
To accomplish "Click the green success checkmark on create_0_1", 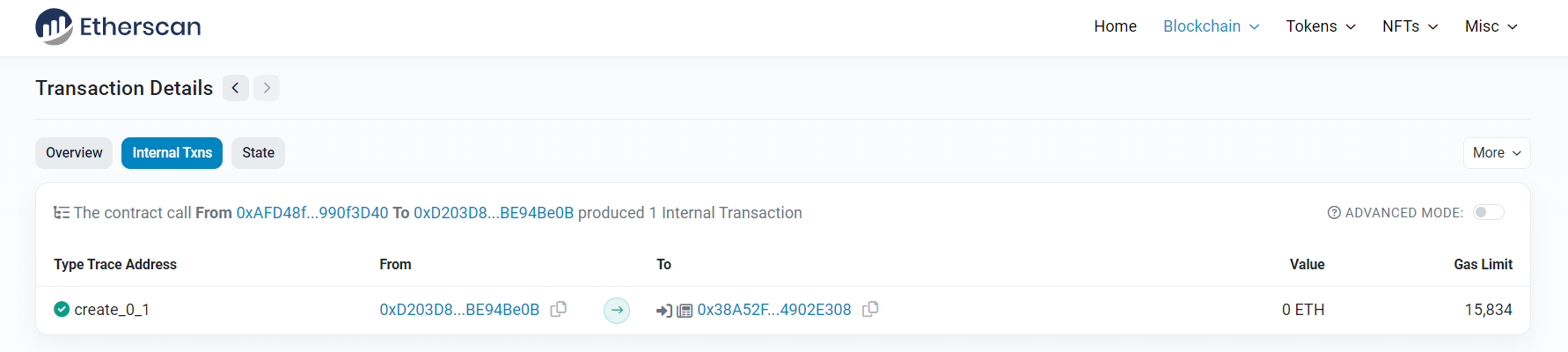I will click(x=62, y=309).
